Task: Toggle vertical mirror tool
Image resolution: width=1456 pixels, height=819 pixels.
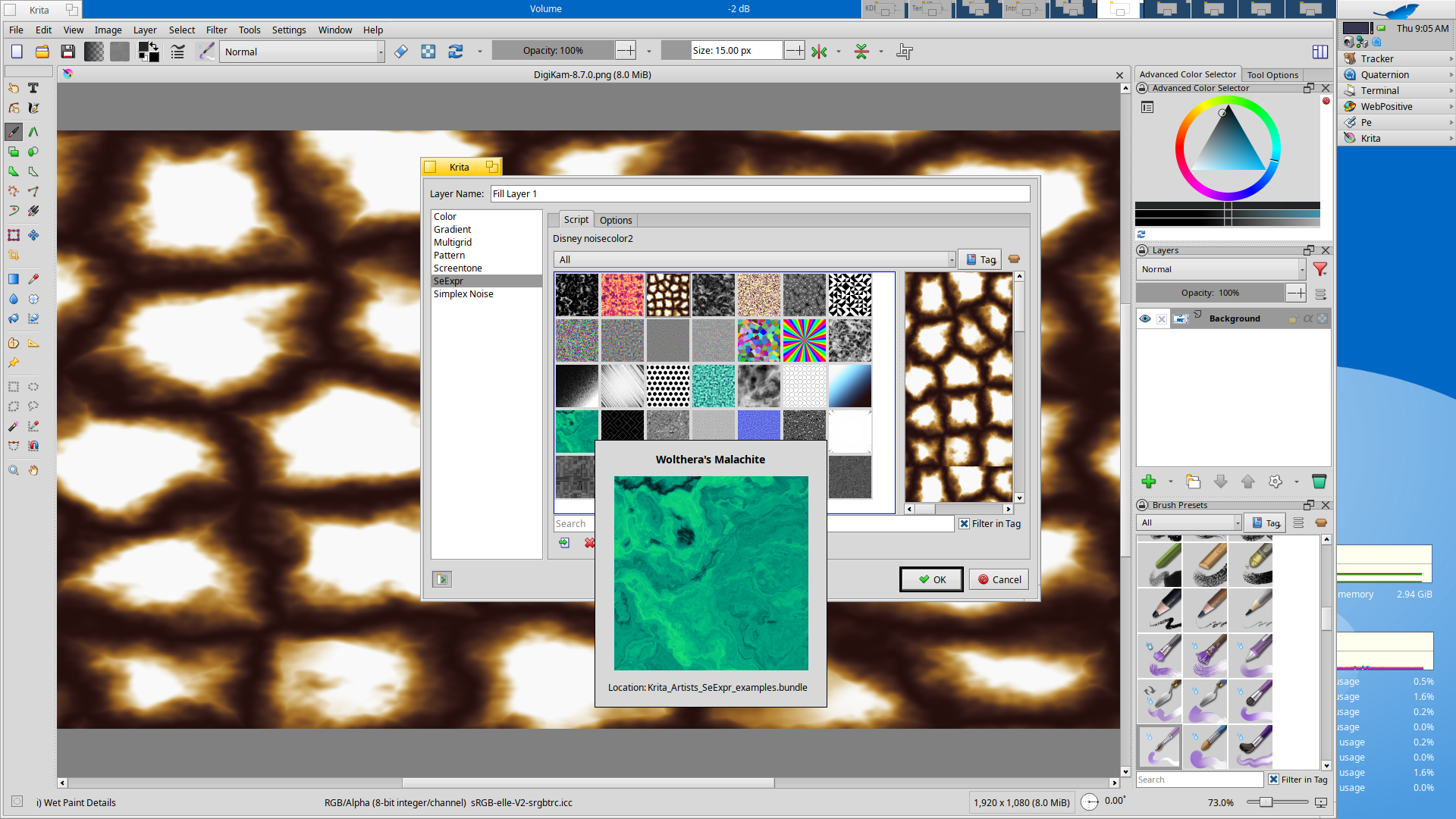Action: tap(861, 52)
